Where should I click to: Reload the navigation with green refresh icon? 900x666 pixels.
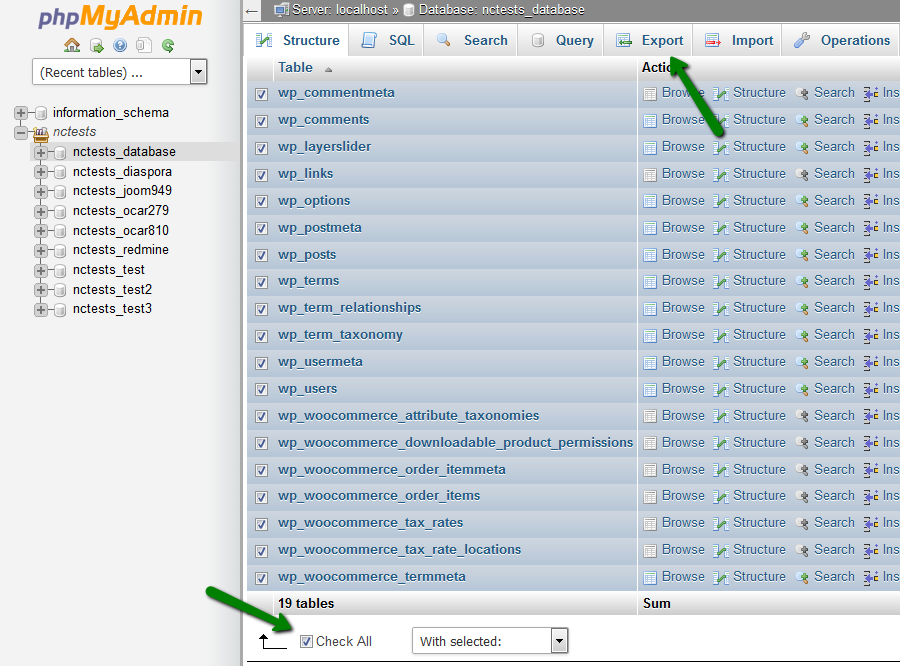click(x=168, y=45)
